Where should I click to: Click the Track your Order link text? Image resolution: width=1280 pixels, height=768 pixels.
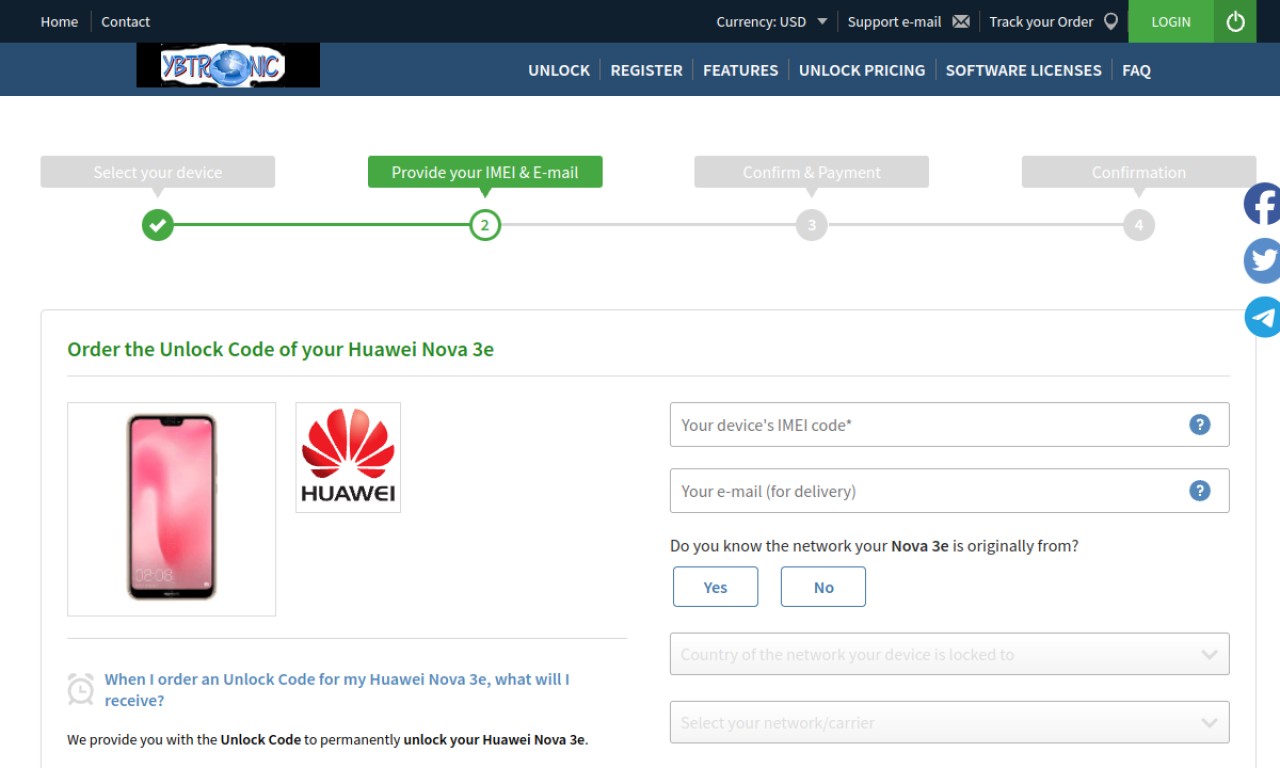point(1041,21)
